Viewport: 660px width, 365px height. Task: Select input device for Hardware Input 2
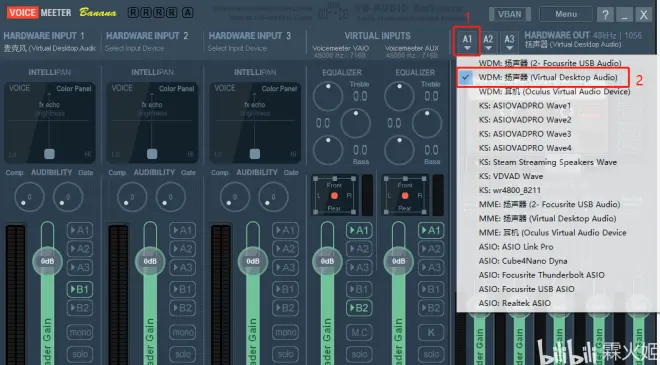coord(134,48)
